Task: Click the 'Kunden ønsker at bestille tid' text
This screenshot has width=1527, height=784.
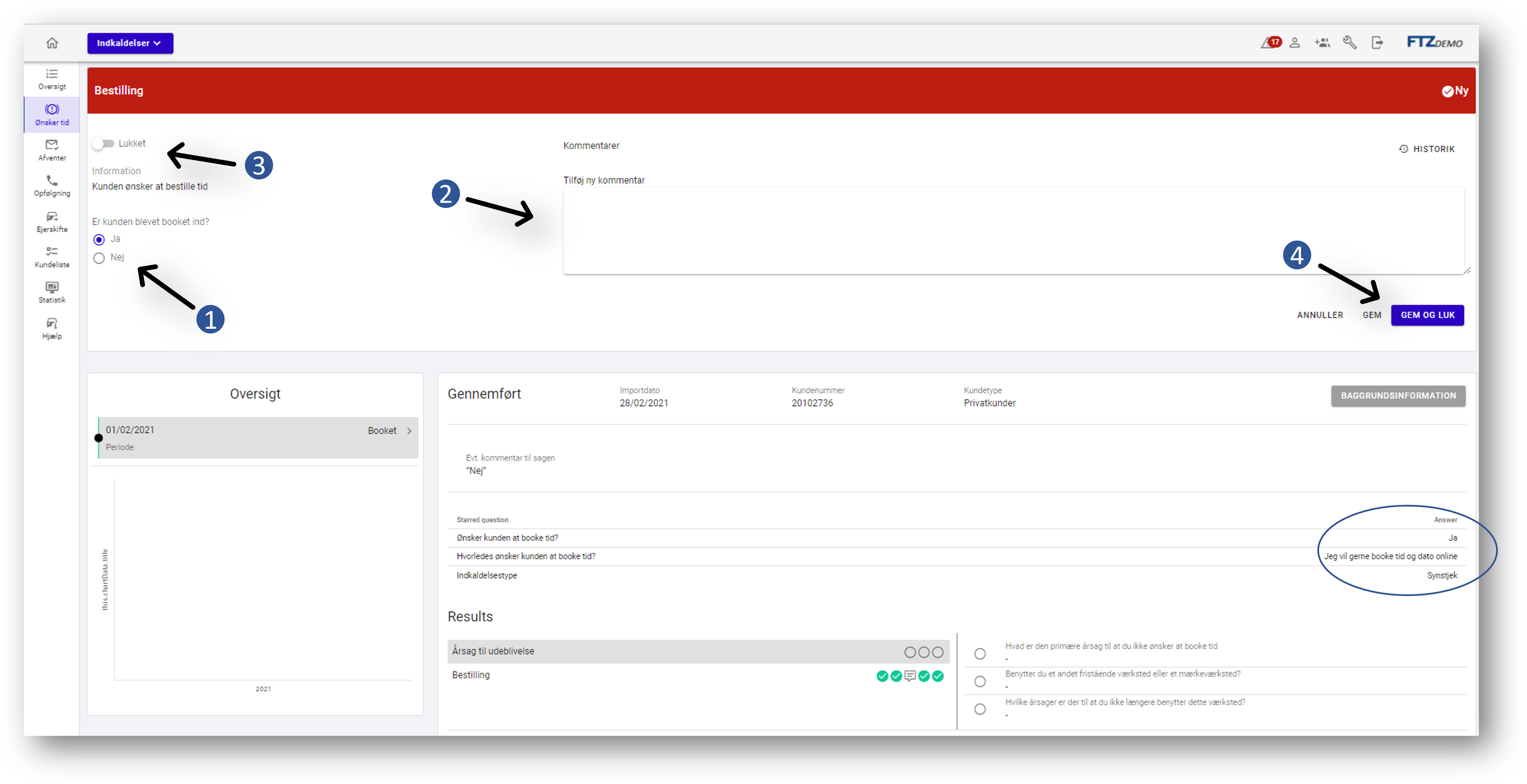Action: pyautogui.click(x=149, y=186)
